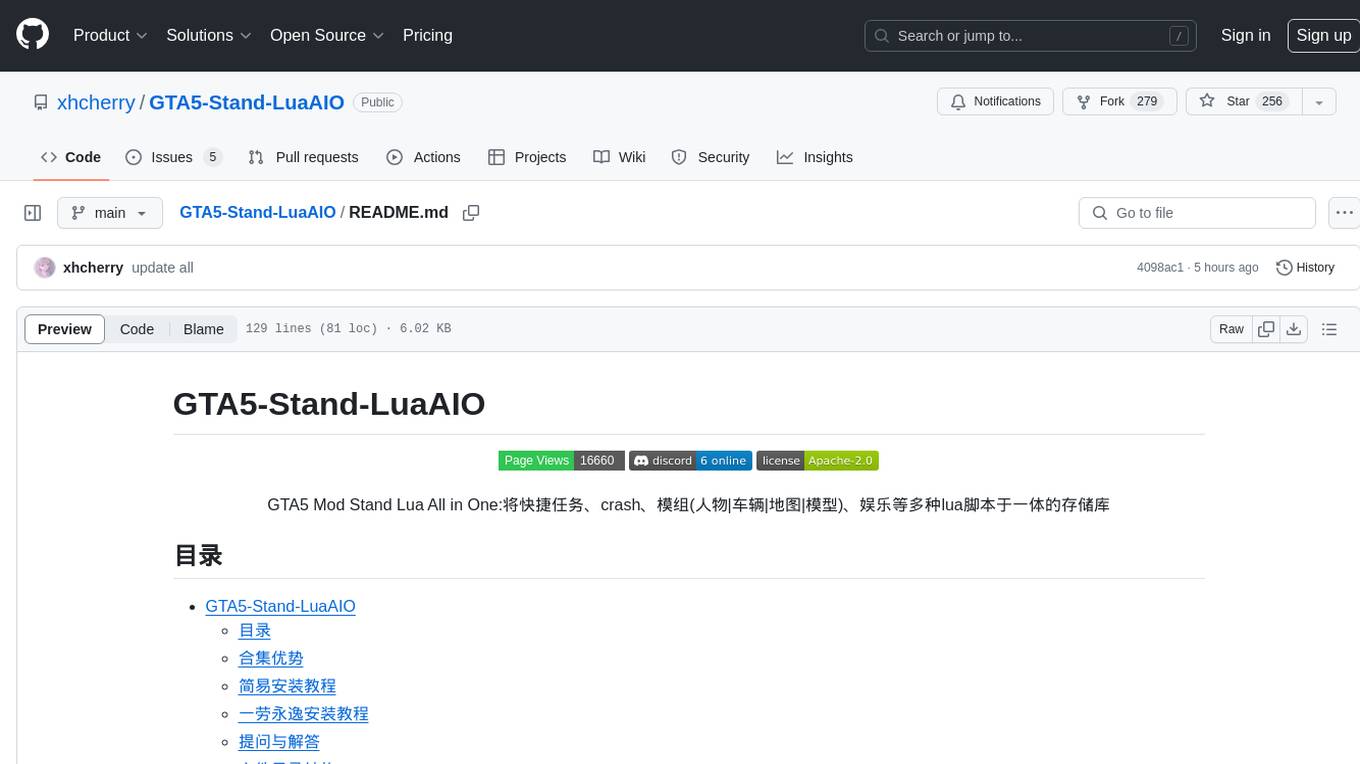This screenshot has width=1360, height=764.
Task: Switch to the Code tab
Action: click(70, 157)
